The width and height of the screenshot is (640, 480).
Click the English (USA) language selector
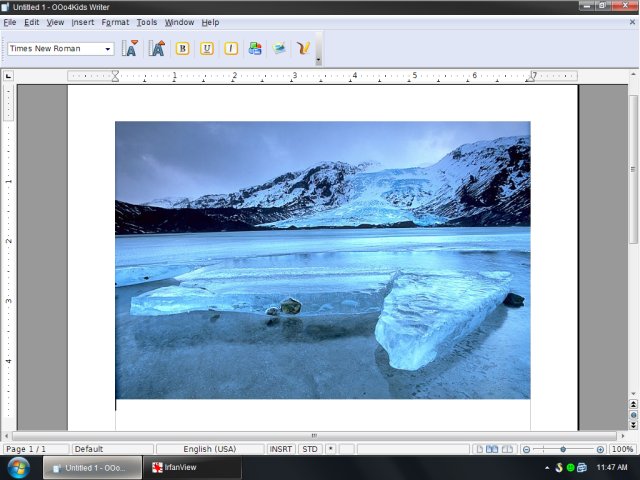210,450
